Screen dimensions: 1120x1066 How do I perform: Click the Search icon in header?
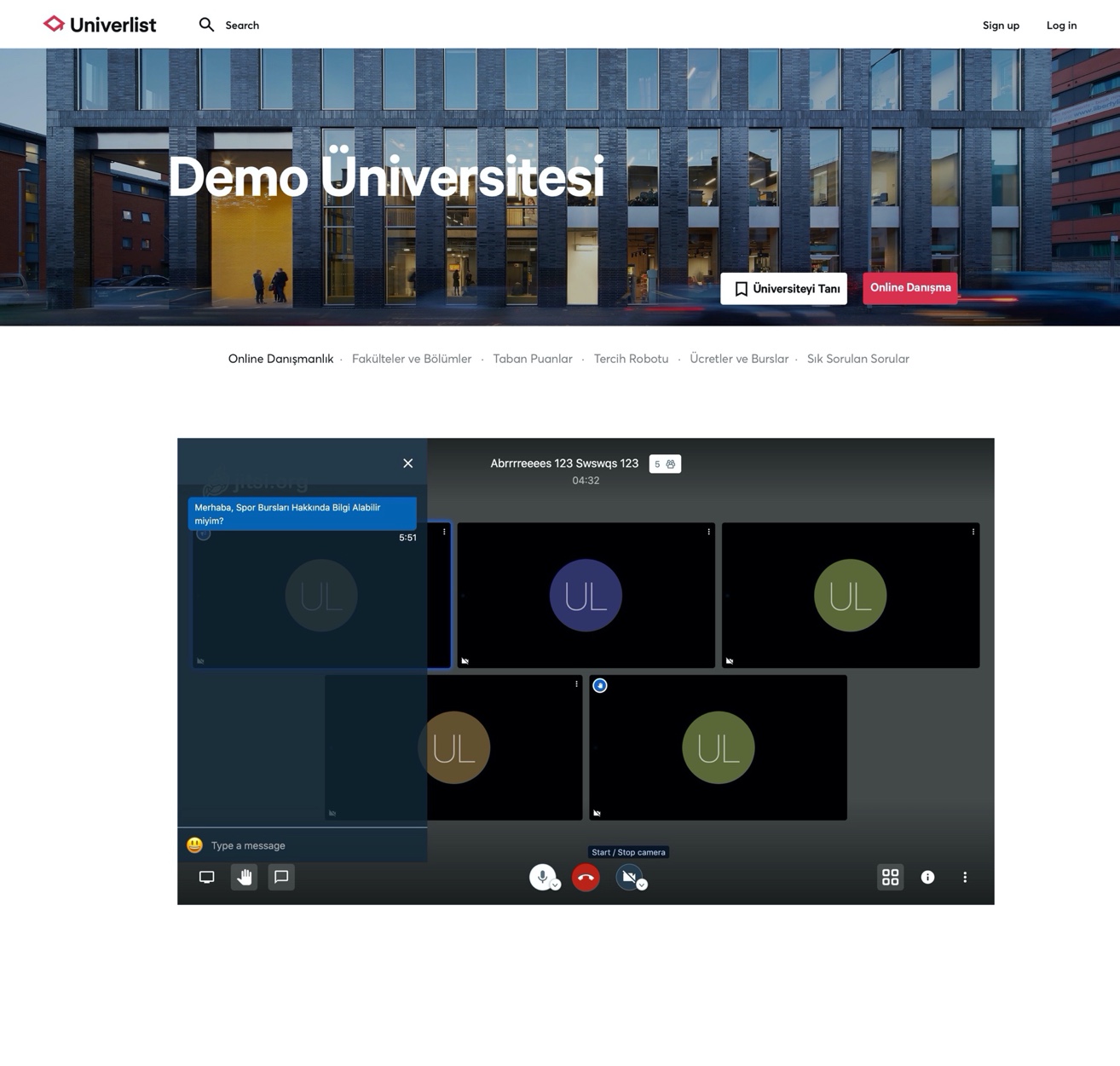(x=206, y=25)
